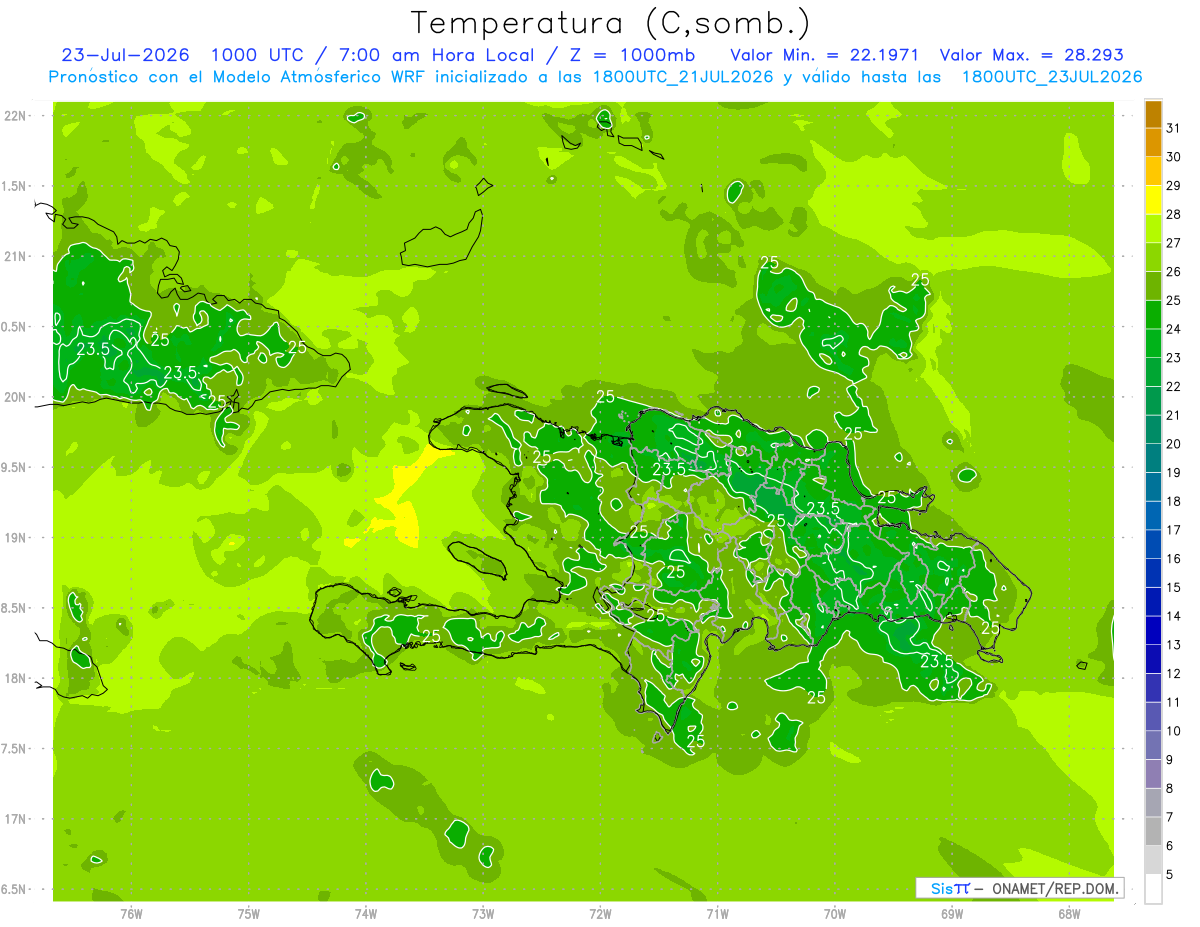
Task: Click the date '23-Jul-2026'
Action: (125, 55)
